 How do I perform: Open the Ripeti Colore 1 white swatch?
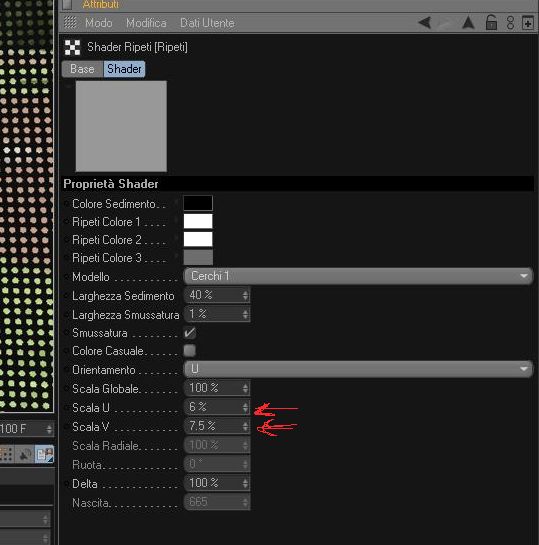point(198,221)
